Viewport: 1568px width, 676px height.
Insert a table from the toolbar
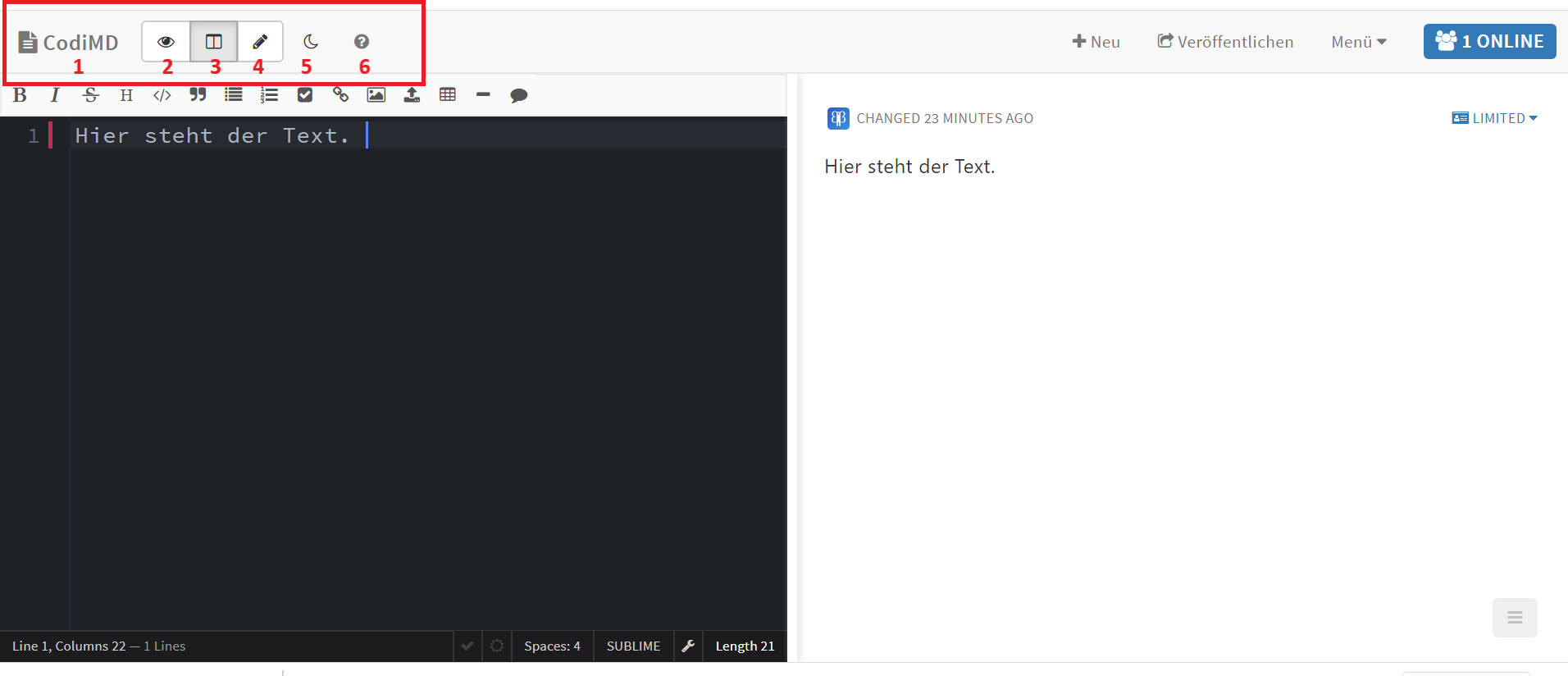point(448,95)
